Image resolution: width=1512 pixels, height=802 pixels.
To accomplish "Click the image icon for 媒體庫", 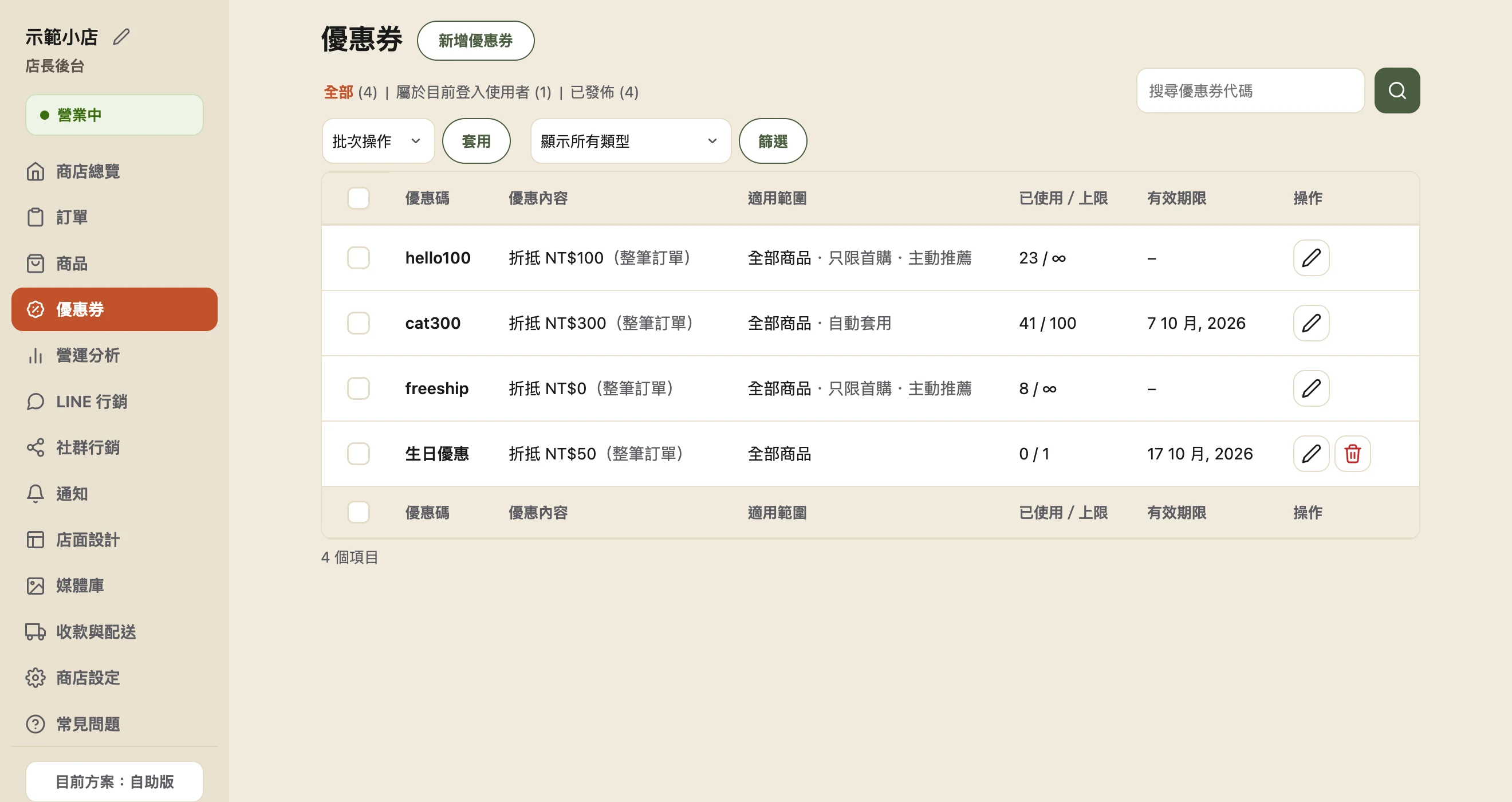I will tap(35, 586).
